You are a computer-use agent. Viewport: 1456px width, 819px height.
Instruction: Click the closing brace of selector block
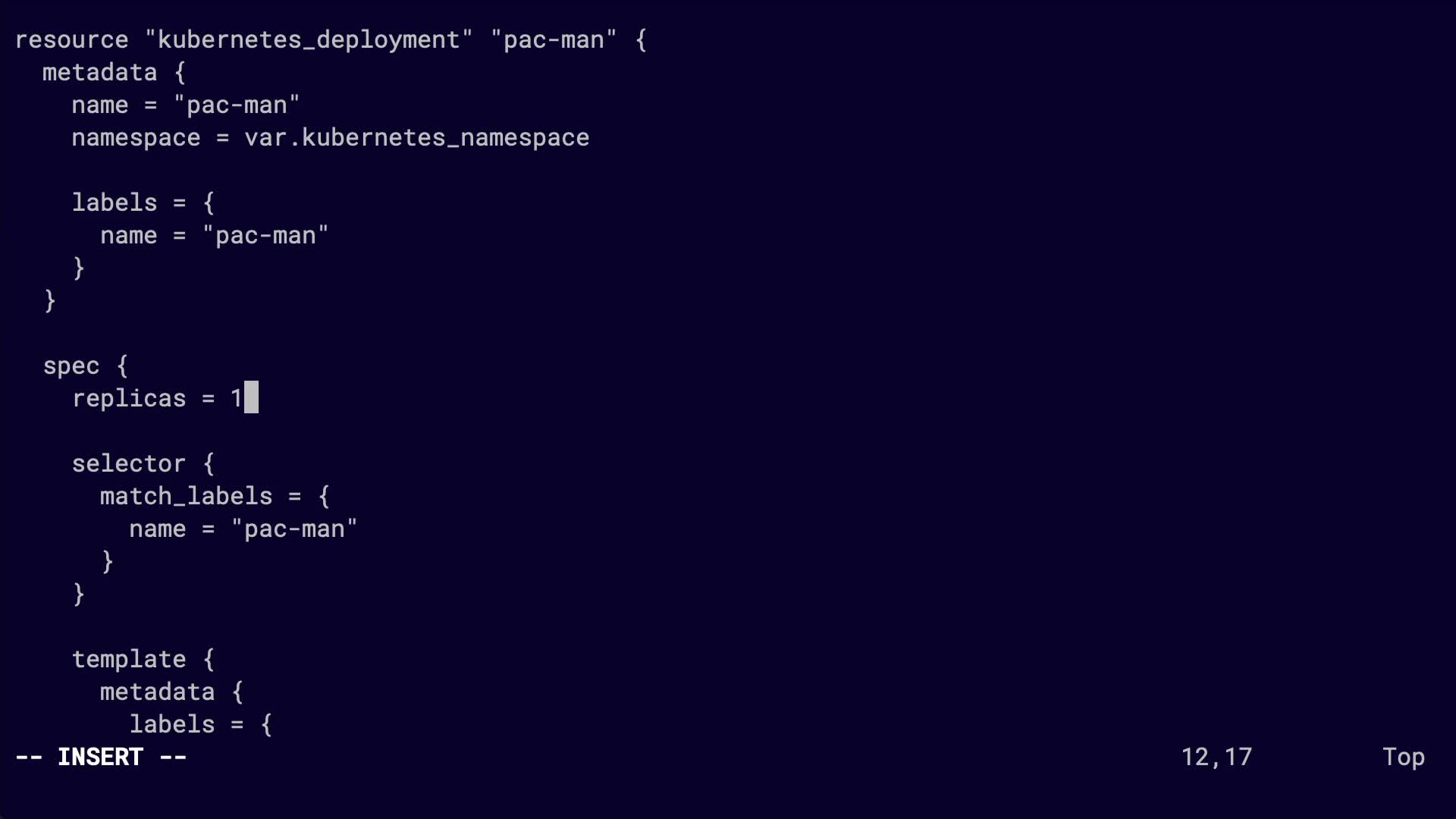pyautogui.click(x=79, y=594)
